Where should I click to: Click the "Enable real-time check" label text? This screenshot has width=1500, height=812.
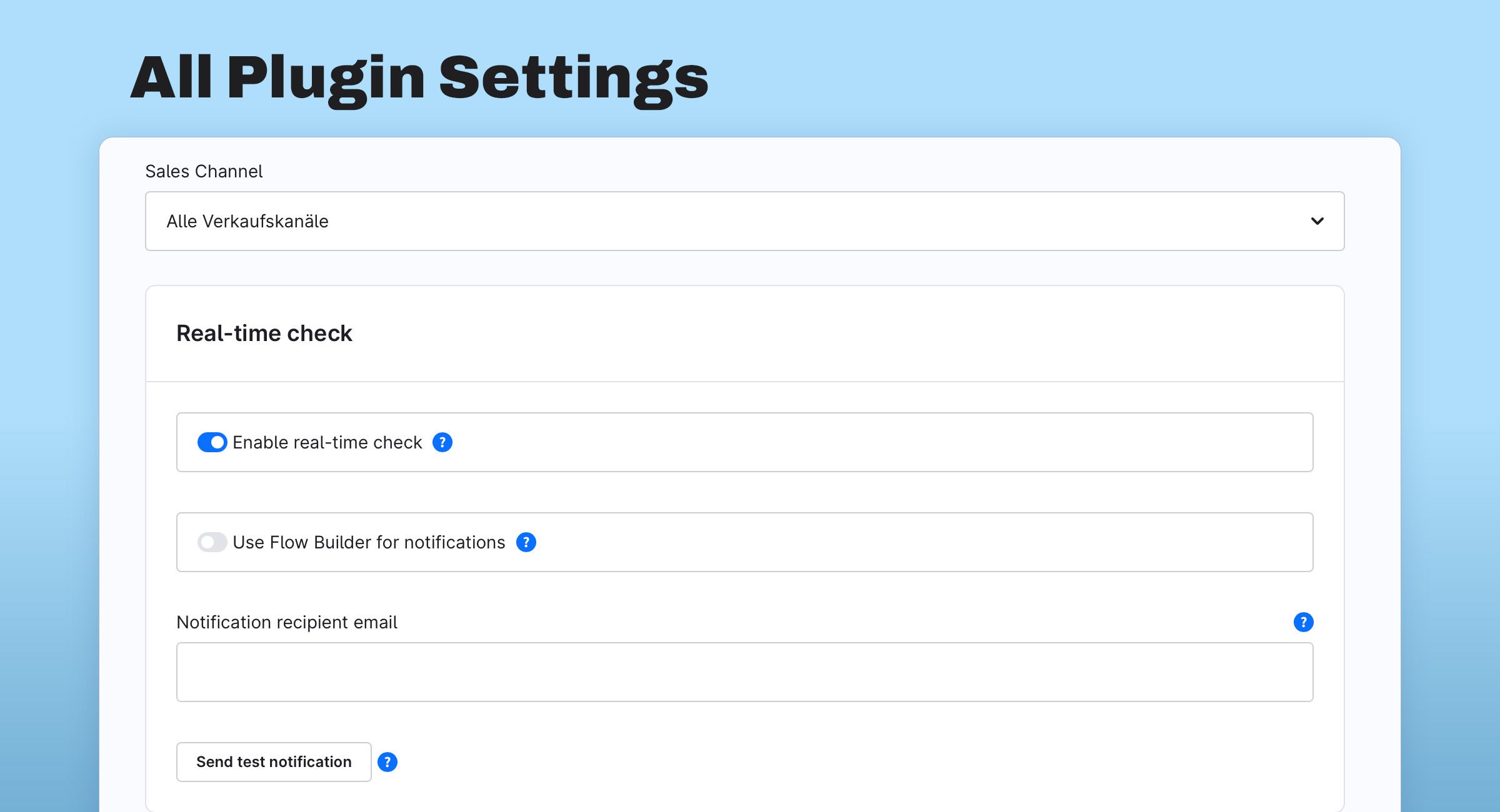tap(327, 442)
